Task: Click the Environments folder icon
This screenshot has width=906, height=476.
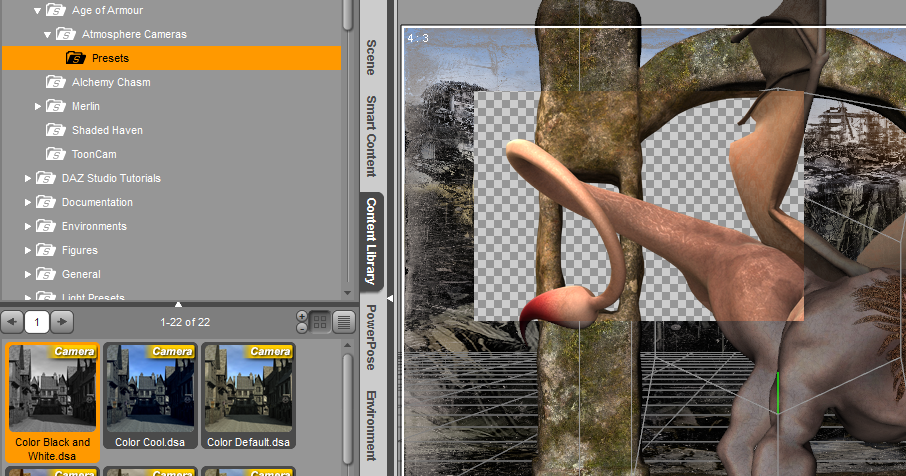Action: 46,226
